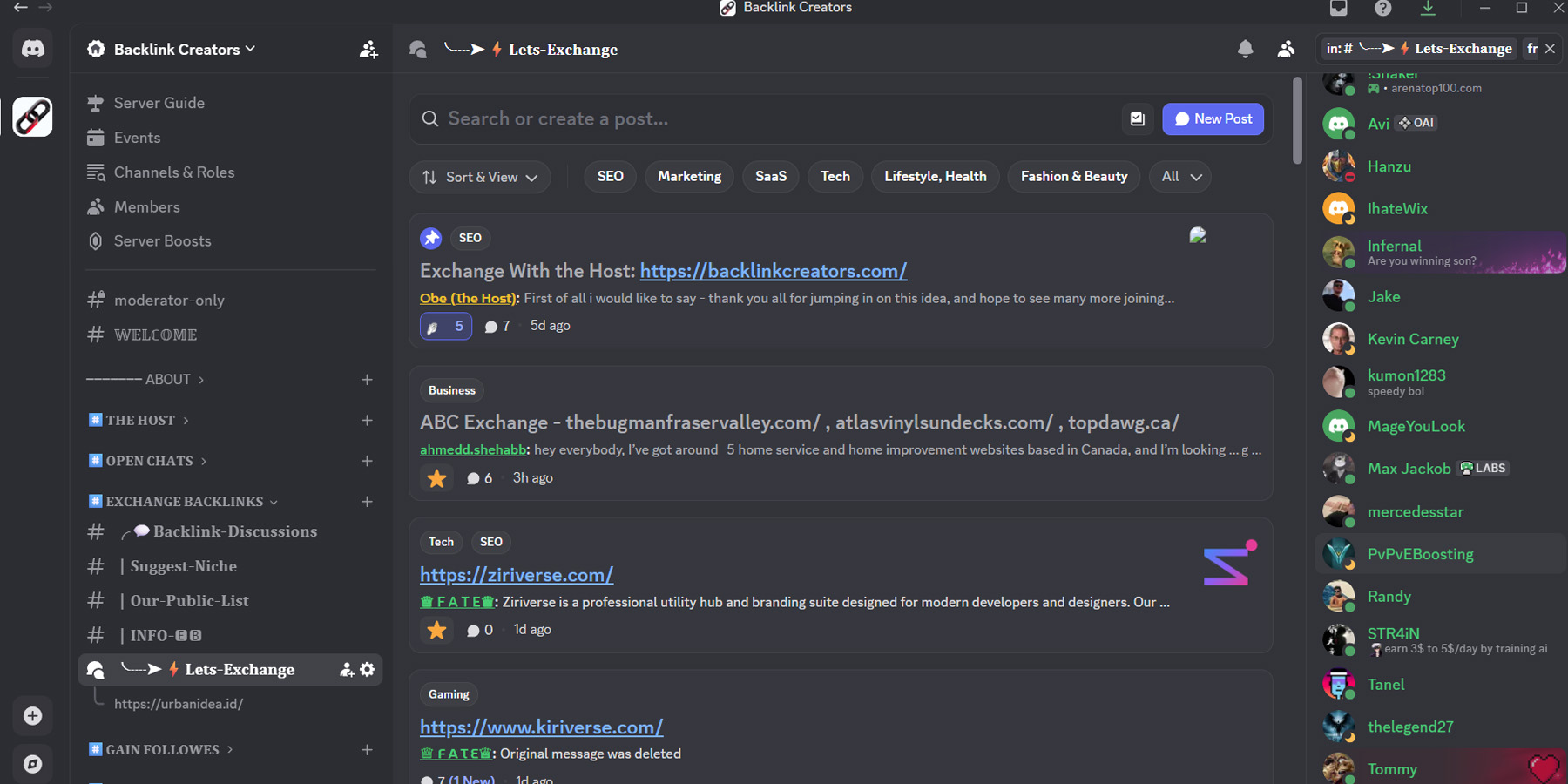This screenshot has height=784, width=1568.
Task: Toggle the member list icon
Action: [1286, 50]
